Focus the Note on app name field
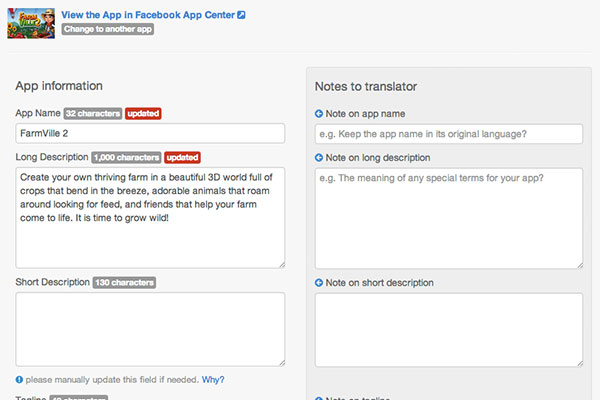Image resolution: width=600 pixels, height=400 pixels. (449, 134)
